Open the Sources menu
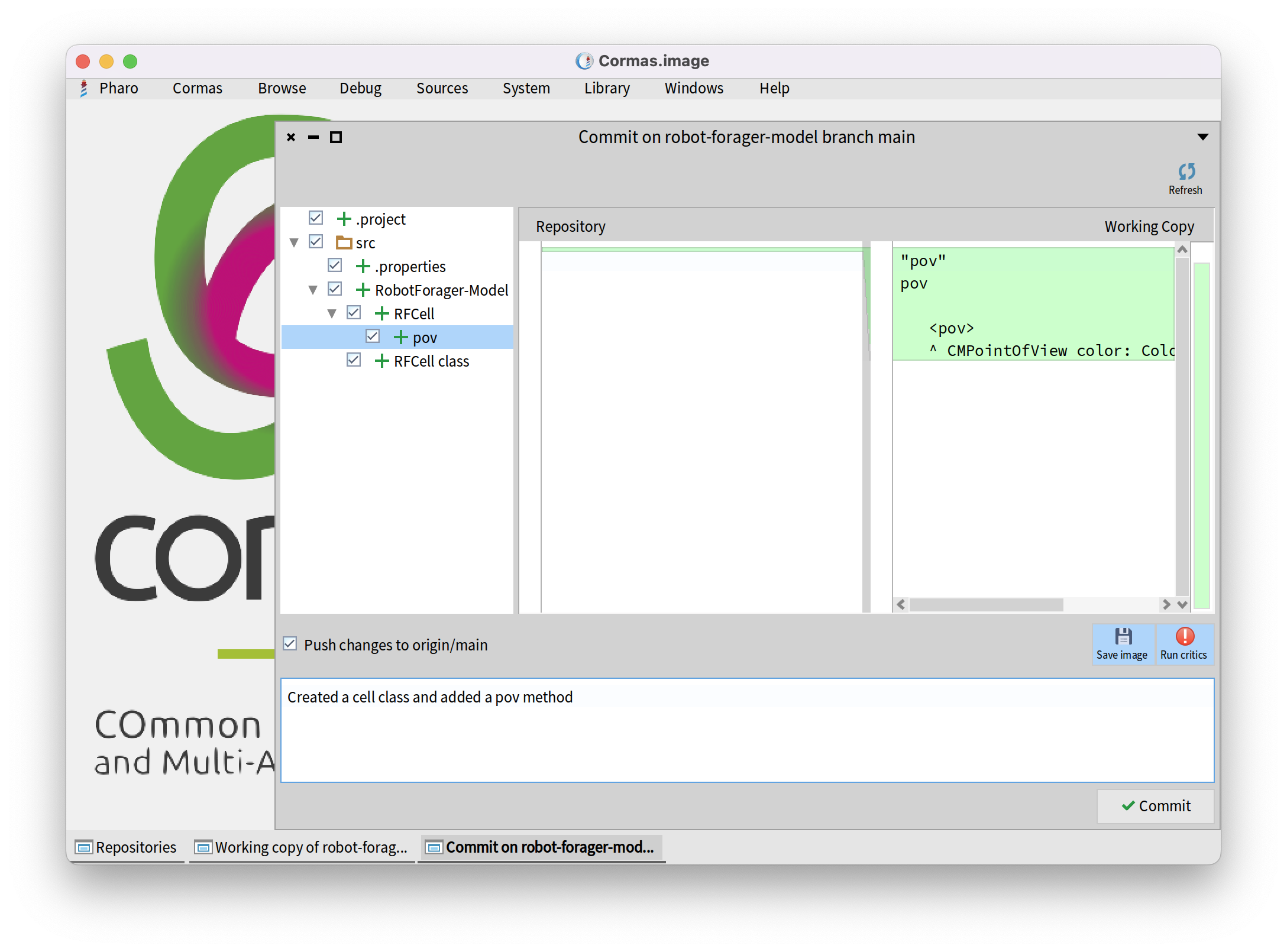The height and width of the screenshot is (952, 1287). click(442, 89)
